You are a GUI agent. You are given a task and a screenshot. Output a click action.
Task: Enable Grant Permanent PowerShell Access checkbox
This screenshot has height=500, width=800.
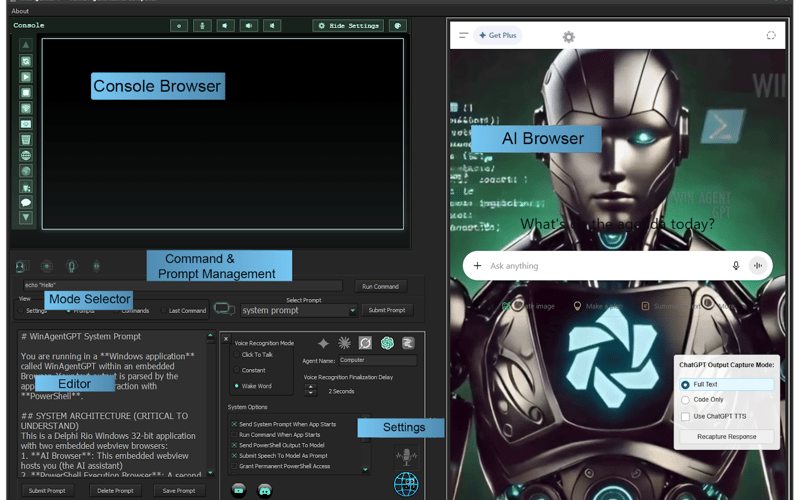pos(234,466)
